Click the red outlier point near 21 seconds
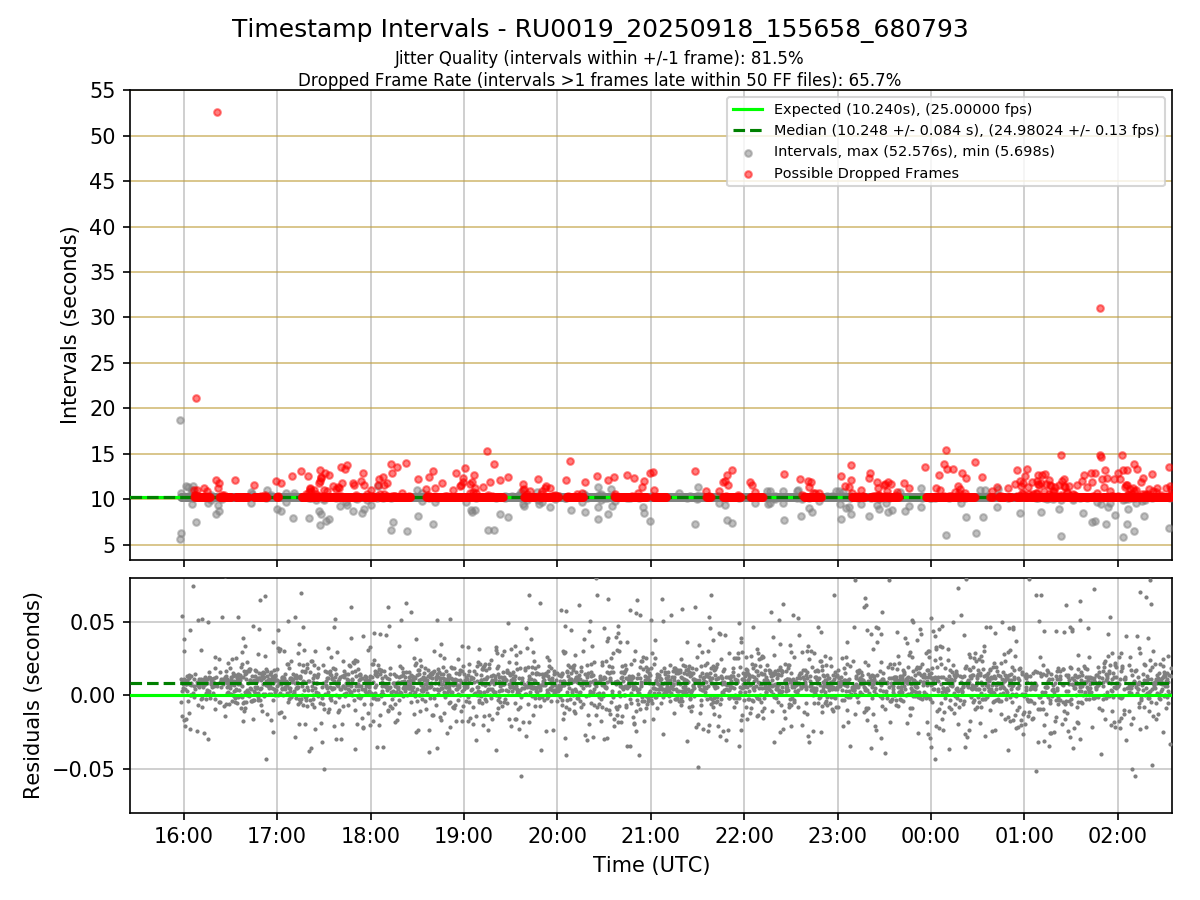The height and width of the screenshot is (900, 1200). coord(196,398)
